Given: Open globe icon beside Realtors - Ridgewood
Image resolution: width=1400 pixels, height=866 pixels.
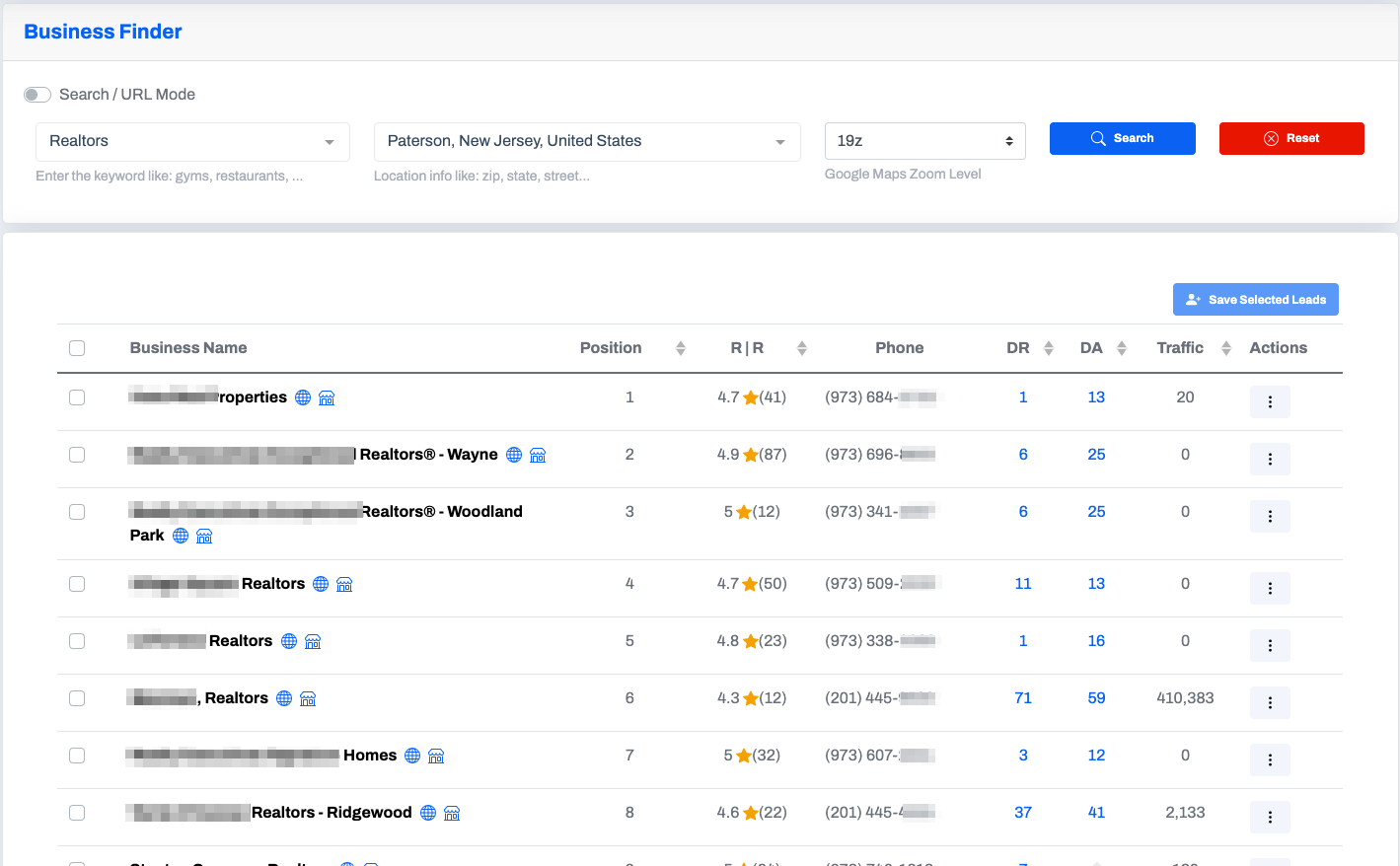Looking at the screenshot, I should point(428,813).
